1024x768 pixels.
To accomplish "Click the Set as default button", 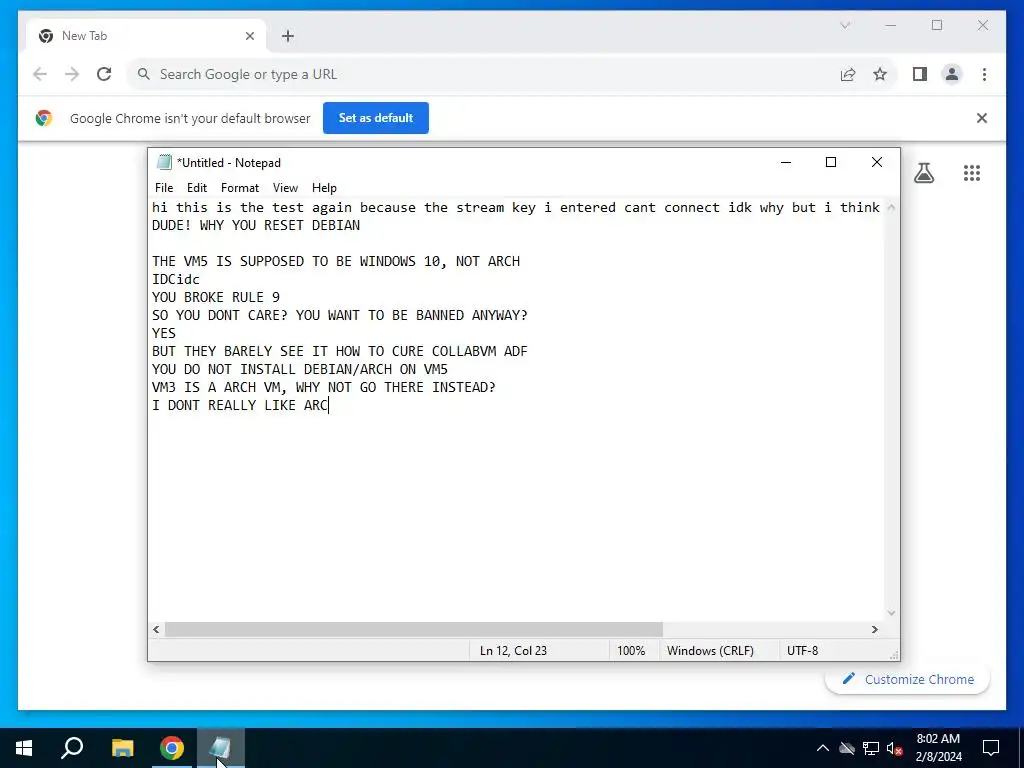I will tap(376, 118).
